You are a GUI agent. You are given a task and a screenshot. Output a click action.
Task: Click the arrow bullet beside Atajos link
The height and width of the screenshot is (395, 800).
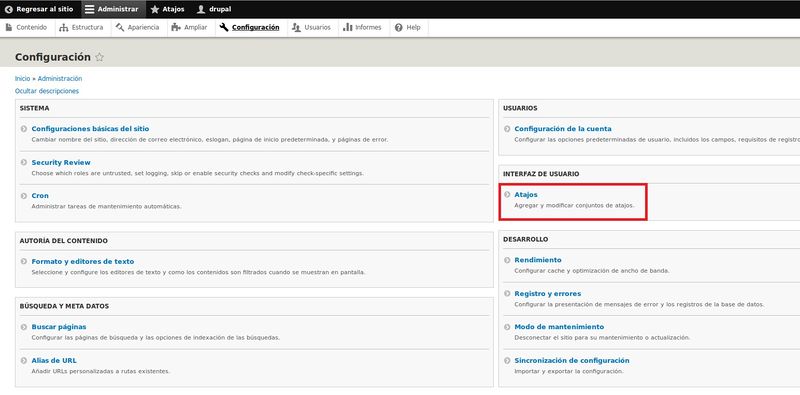[507, 194]
